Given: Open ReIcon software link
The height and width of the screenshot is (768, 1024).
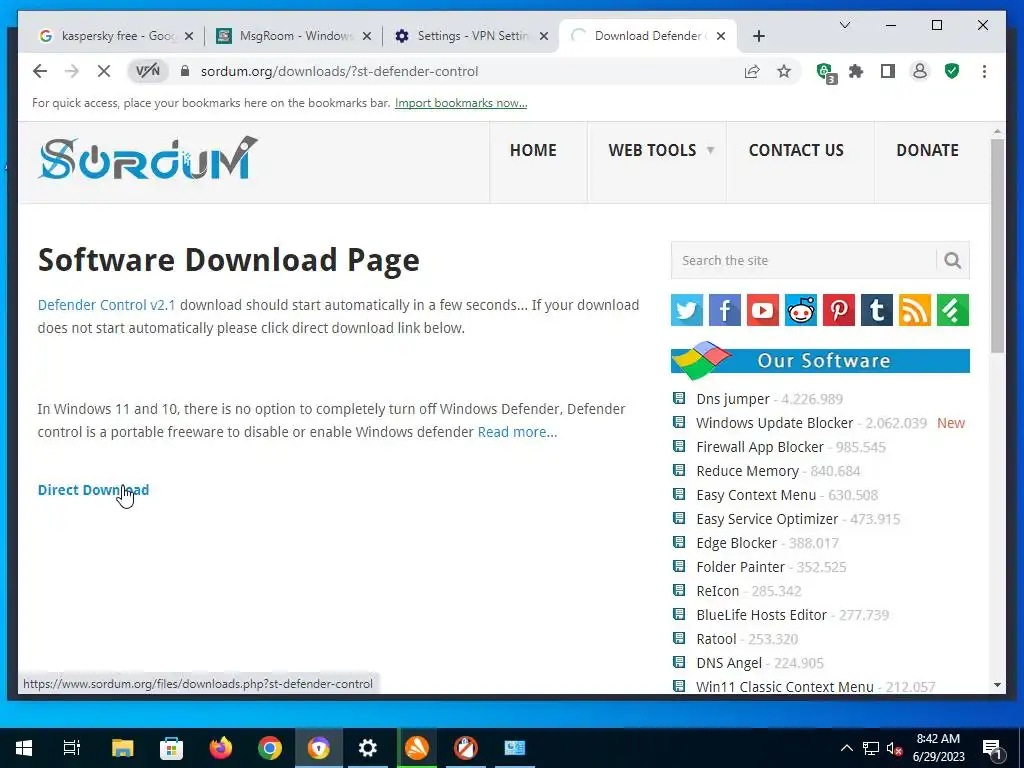Looking at the screenshot, I should tap(717, 591).
